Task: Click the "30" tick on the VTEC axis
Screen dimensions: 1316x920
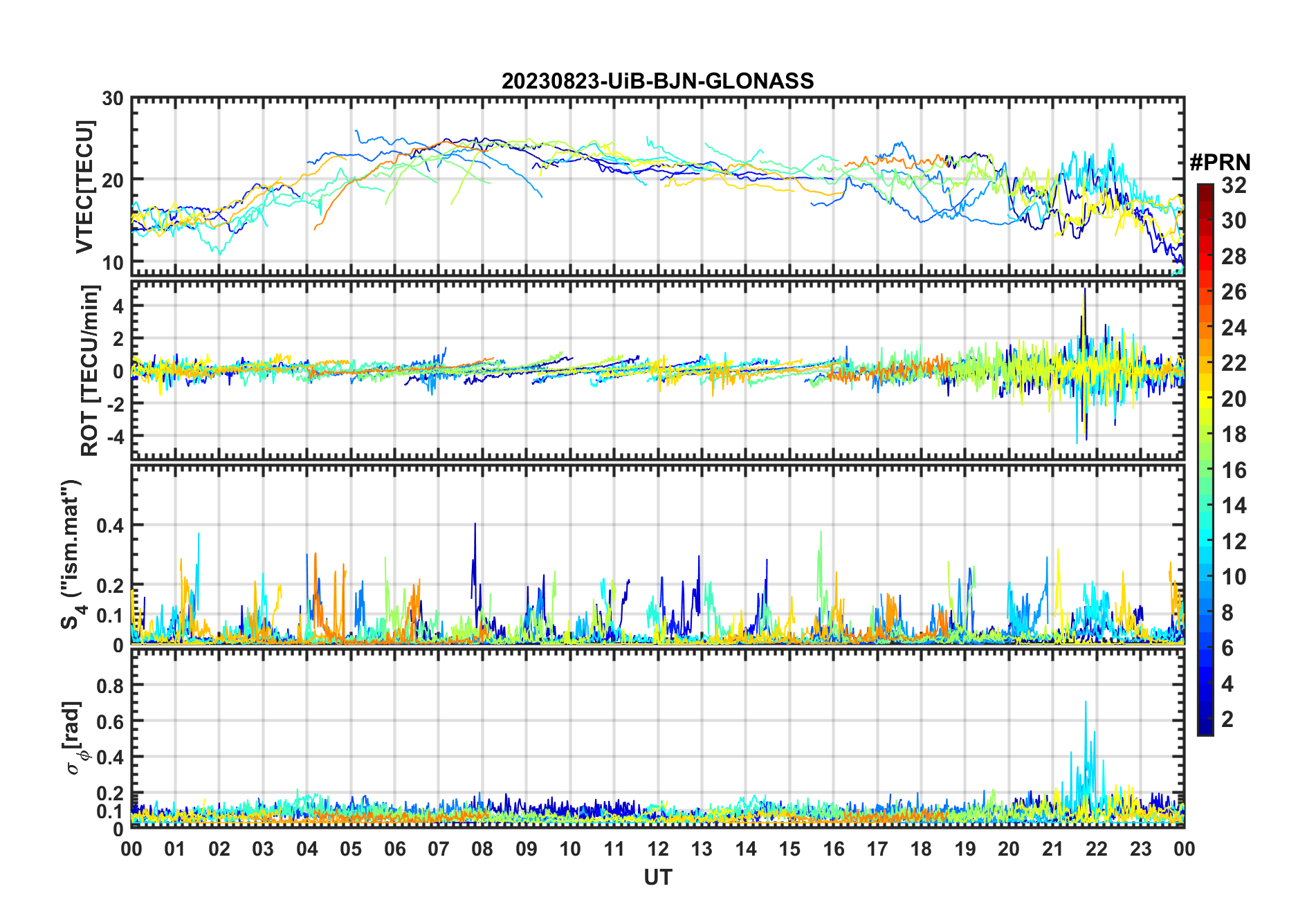Action: coord(113,99)
